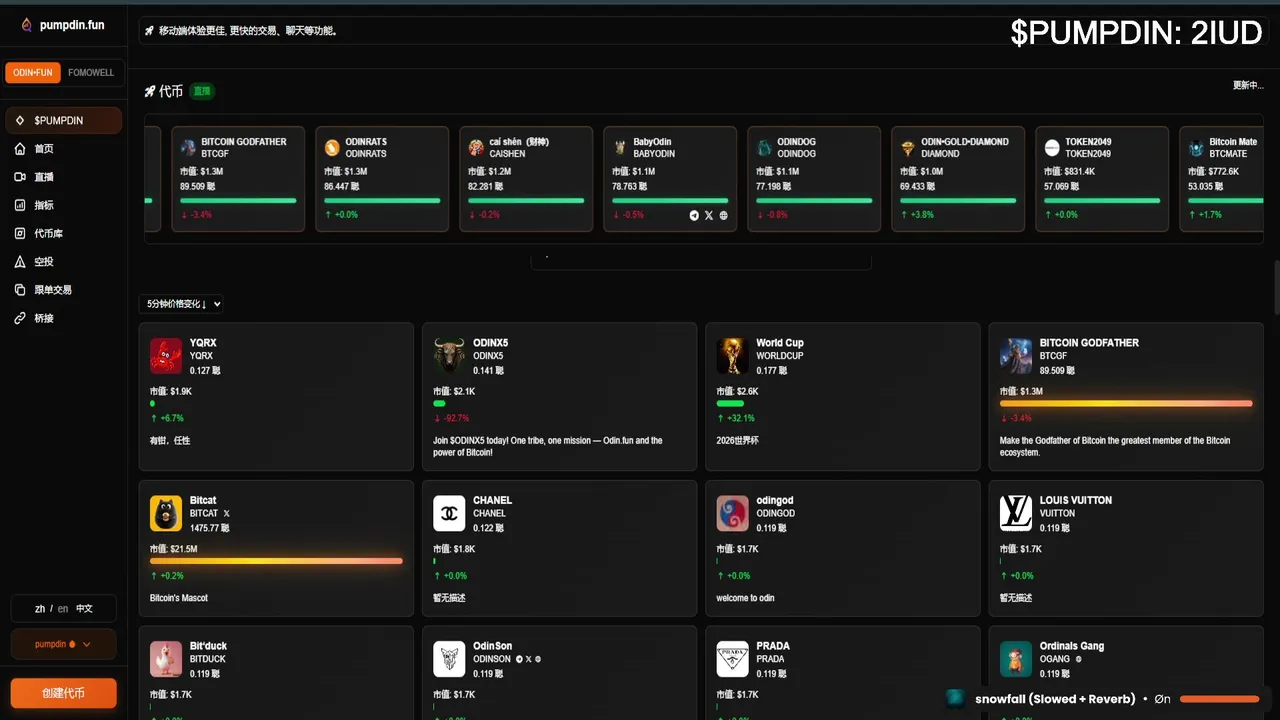Open the 跟单交易 menu item

point(64,290)
